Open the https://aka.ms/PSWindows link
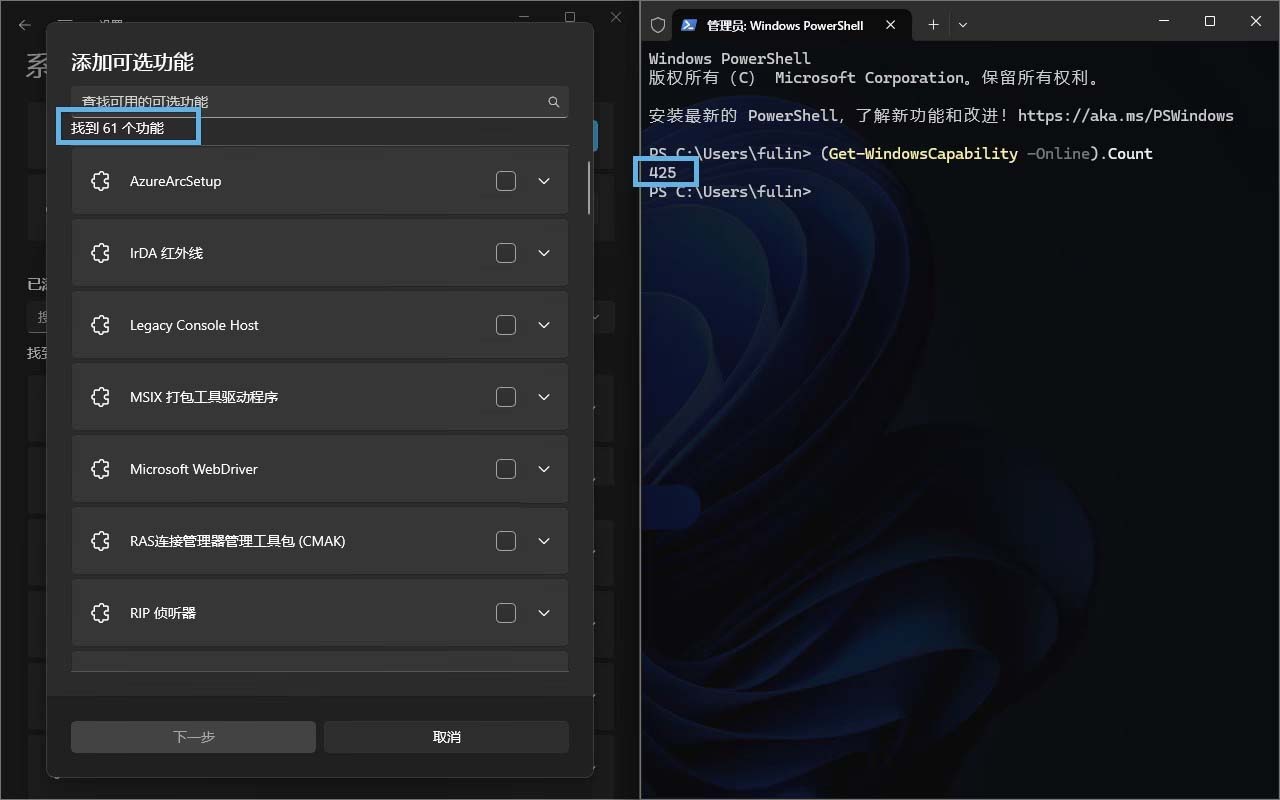 point(1126,116)
